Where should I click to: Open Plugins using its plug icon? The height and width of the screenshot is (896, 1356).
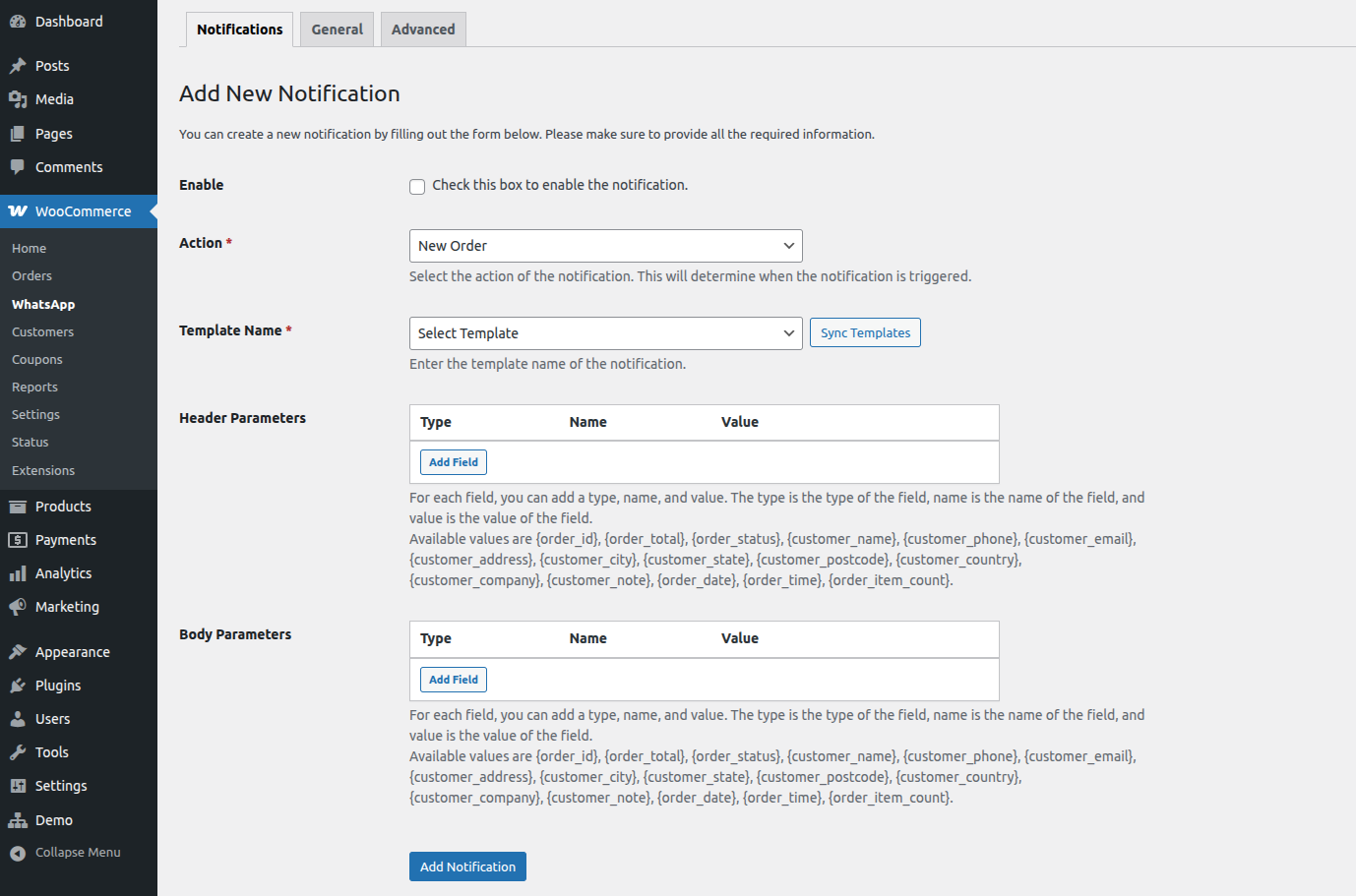click(18, 686)
